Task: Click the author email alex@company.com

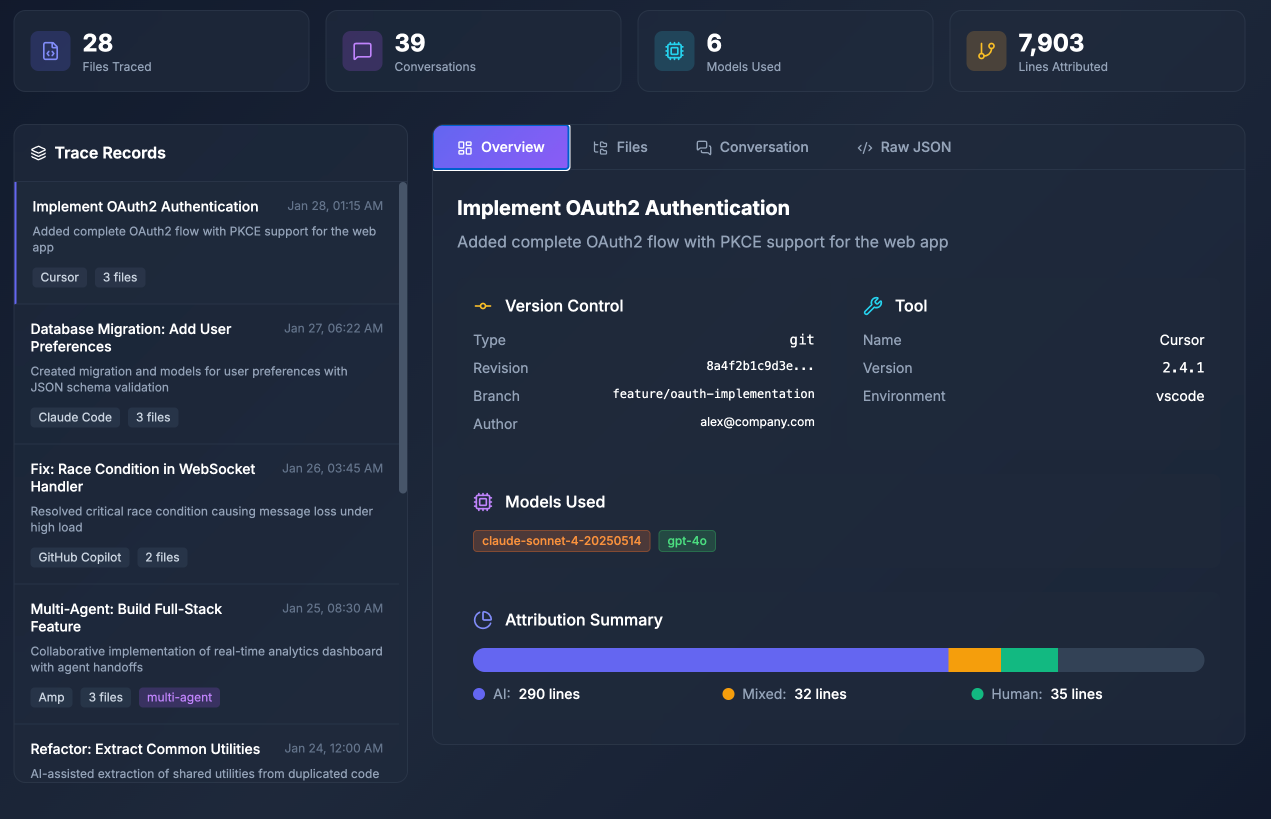Action: (x=757, y=423)
